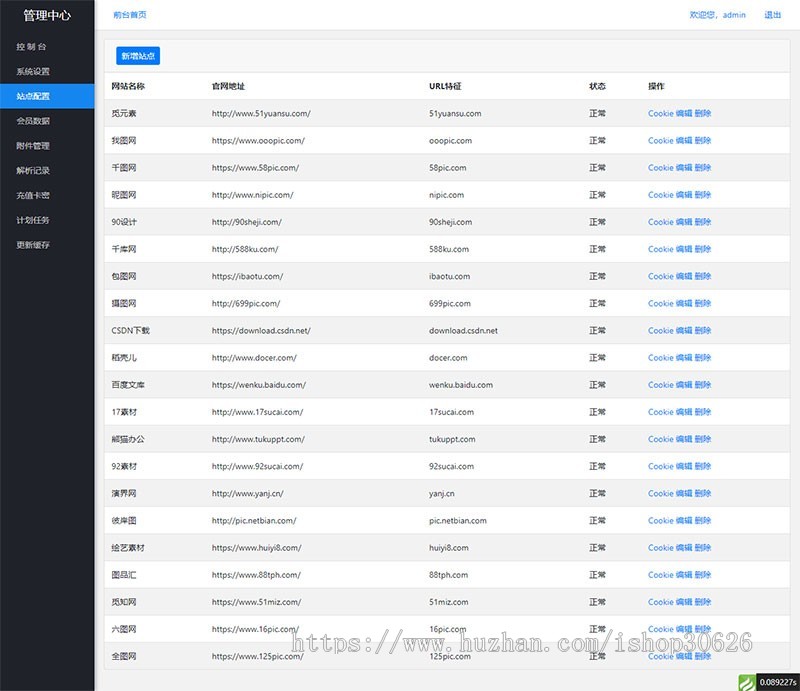The height and width of the screenshot is (691, 800).
Task: Click the admin username link
Action: coord(734,15)
